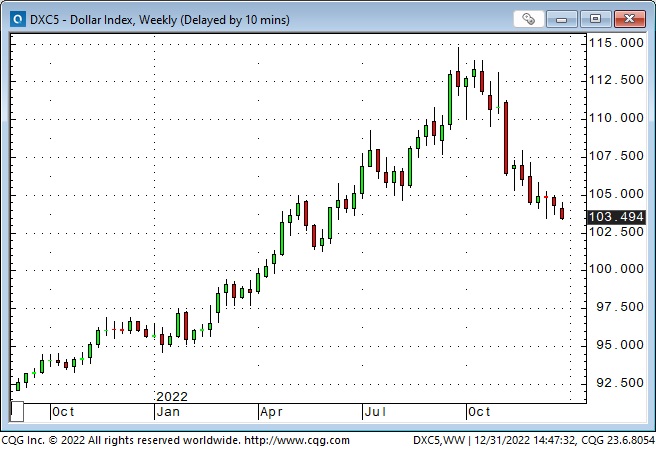656x465 pixels.
Task: Click the Jul label on time axis
Action: (375, 412)
